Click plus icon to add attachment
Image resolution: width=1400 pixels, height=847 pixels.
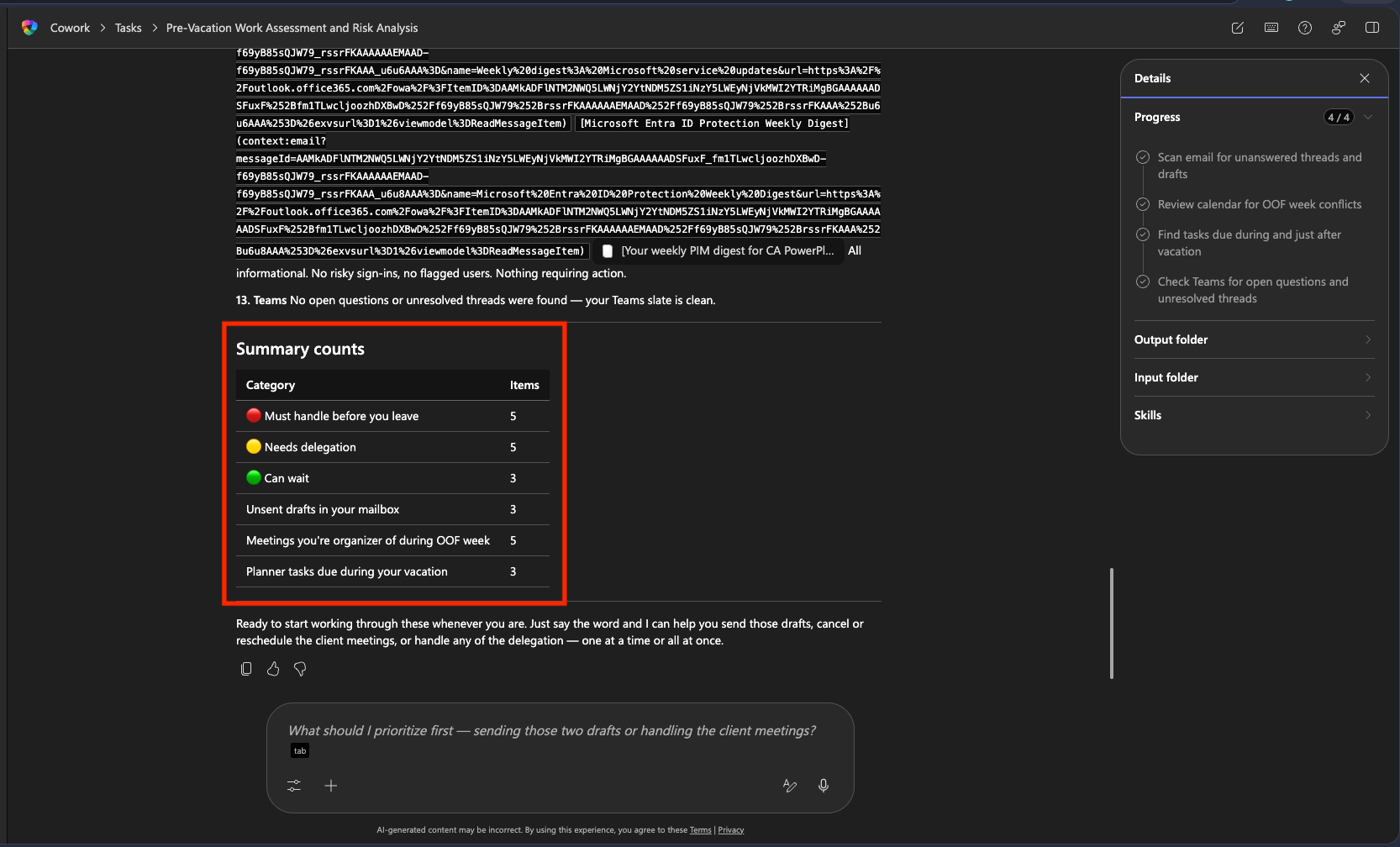coord(331,786)
